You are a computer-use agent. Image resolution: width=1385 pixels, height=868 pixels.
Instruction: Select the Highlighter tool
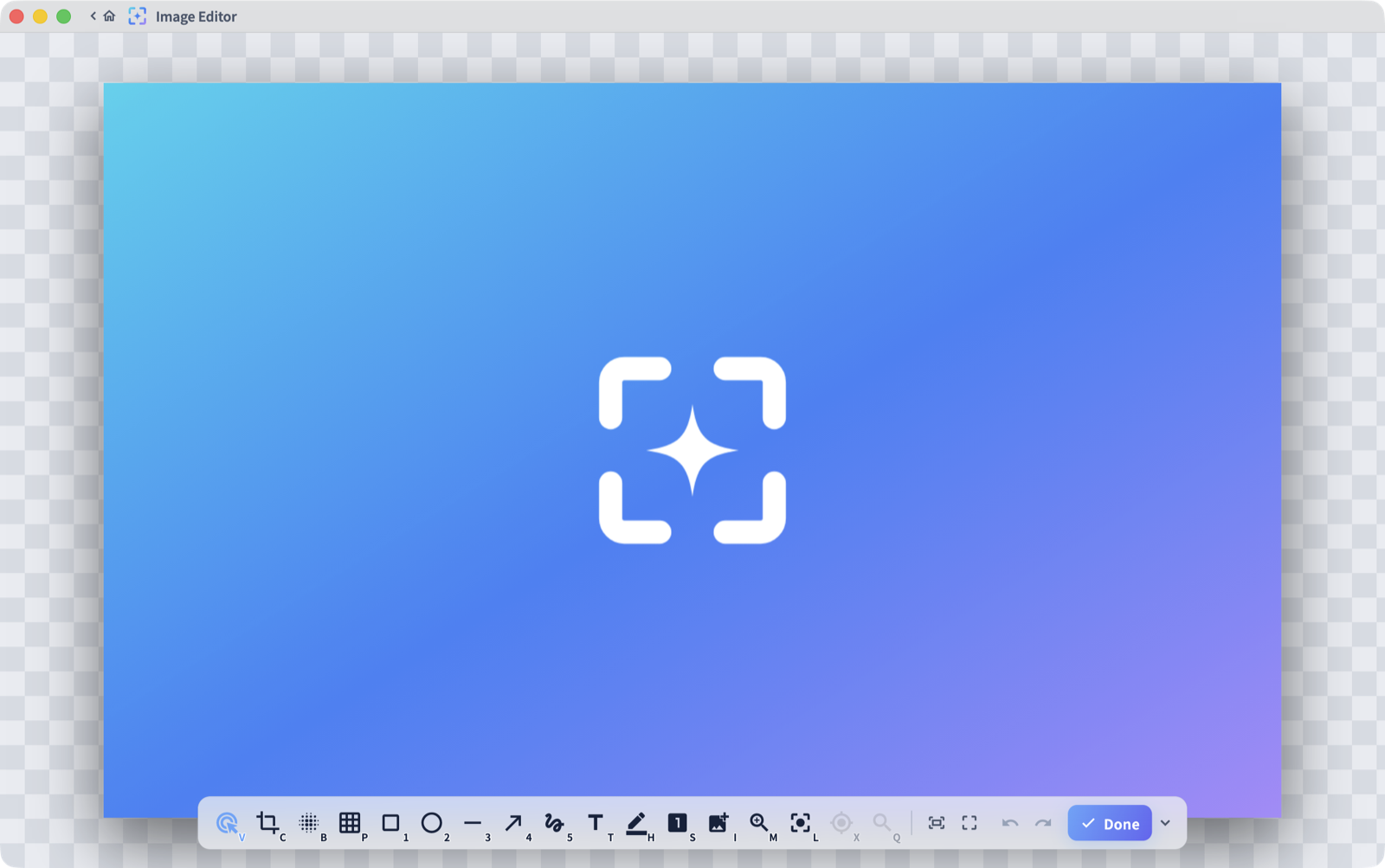click(x=636, y=824)
